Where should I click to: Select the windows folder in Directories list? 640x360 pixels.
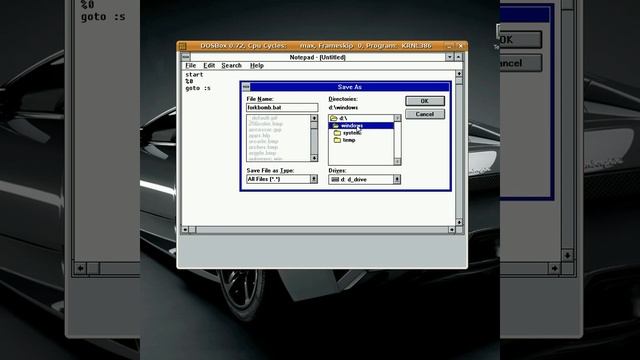361,125
